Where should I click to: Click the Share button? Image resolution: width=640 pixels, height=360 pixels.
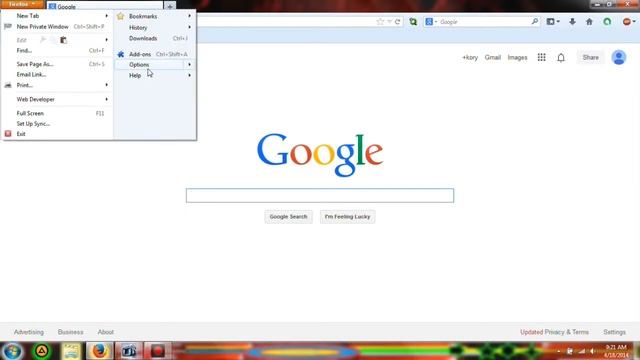pos(591,58)
